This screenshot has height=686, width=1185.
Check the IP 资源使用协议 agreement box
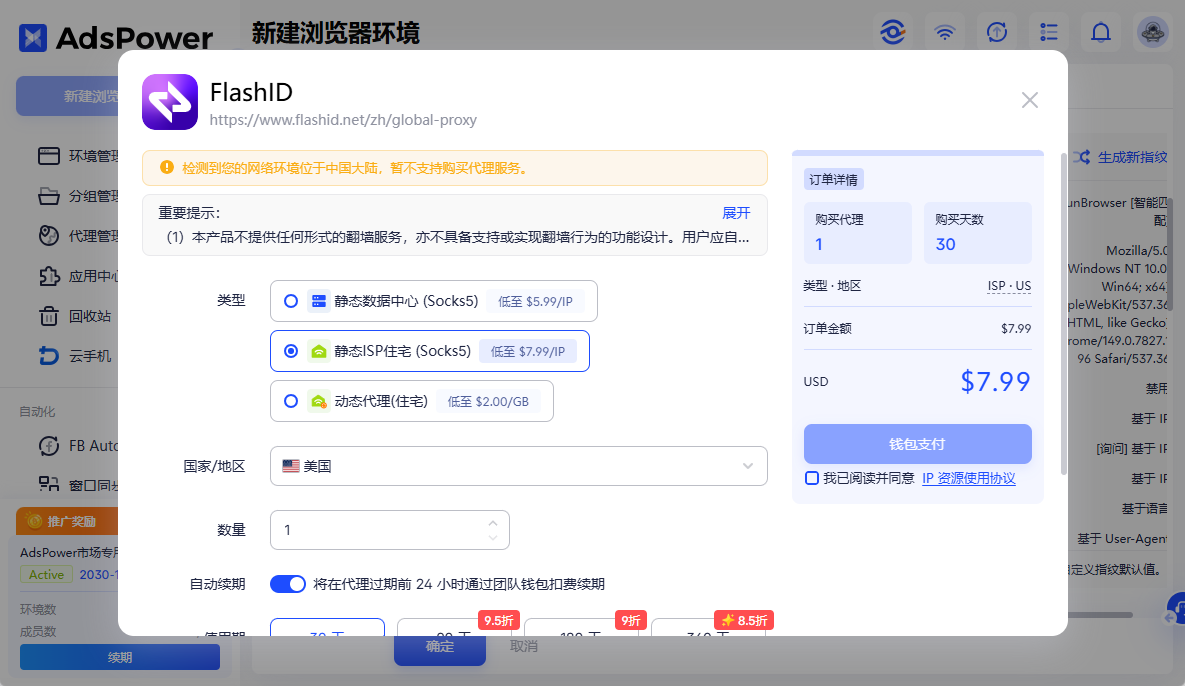point(812,478)
